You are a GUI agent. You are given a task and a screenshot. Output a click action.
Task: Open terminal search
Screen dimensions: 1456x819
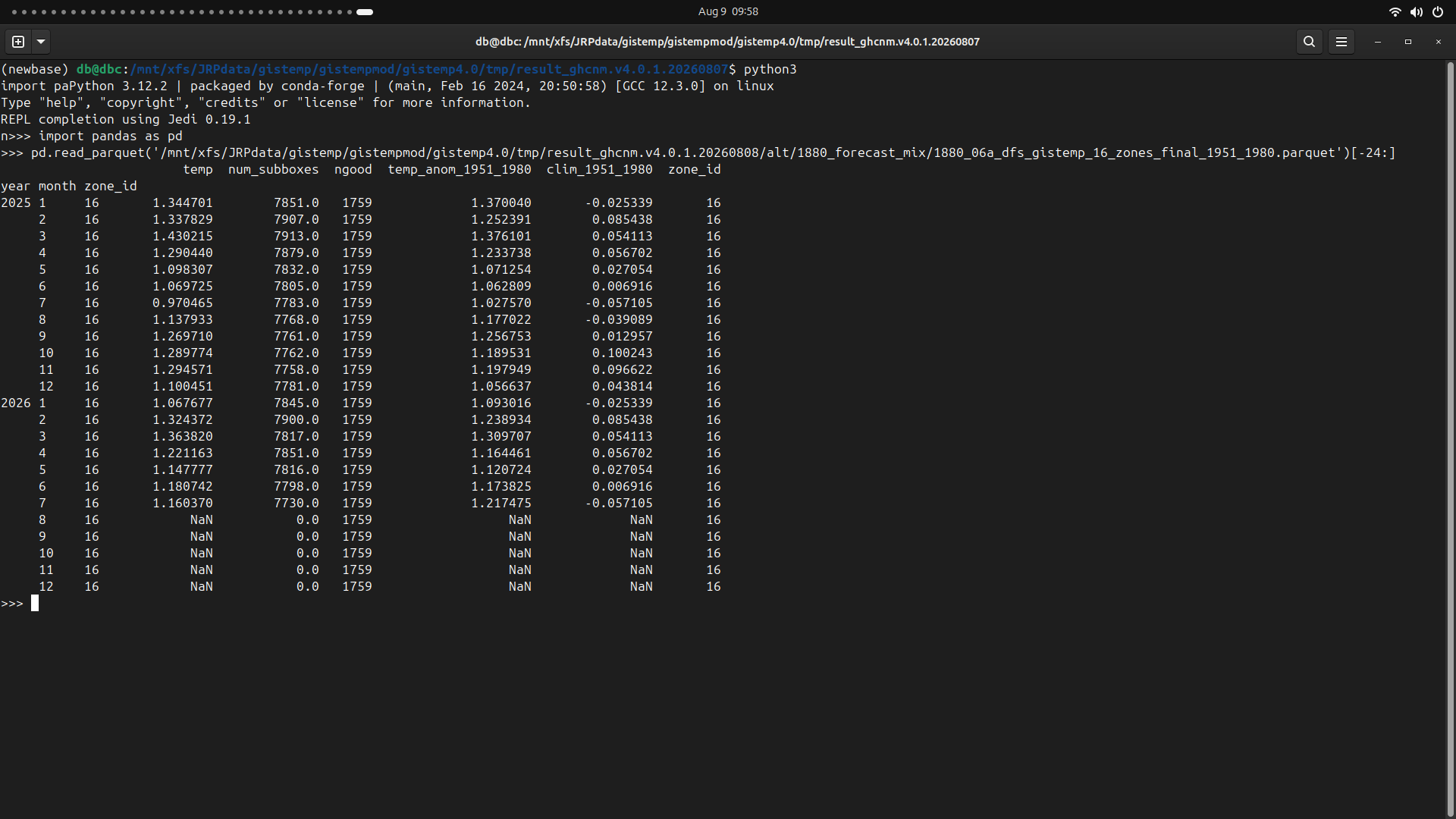pos(1309,42)
